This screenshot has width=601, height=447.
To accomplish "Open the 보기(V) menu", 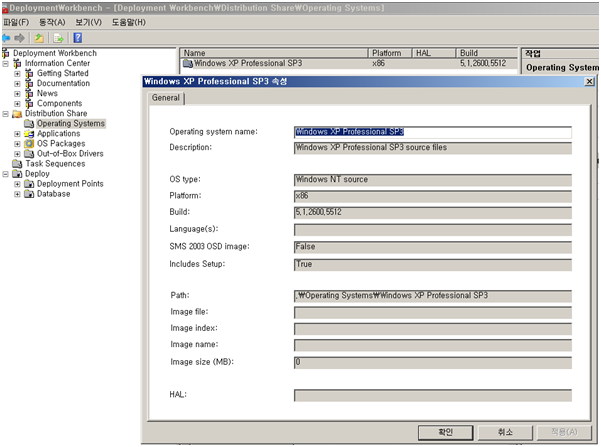I will (x=89, y=22).
